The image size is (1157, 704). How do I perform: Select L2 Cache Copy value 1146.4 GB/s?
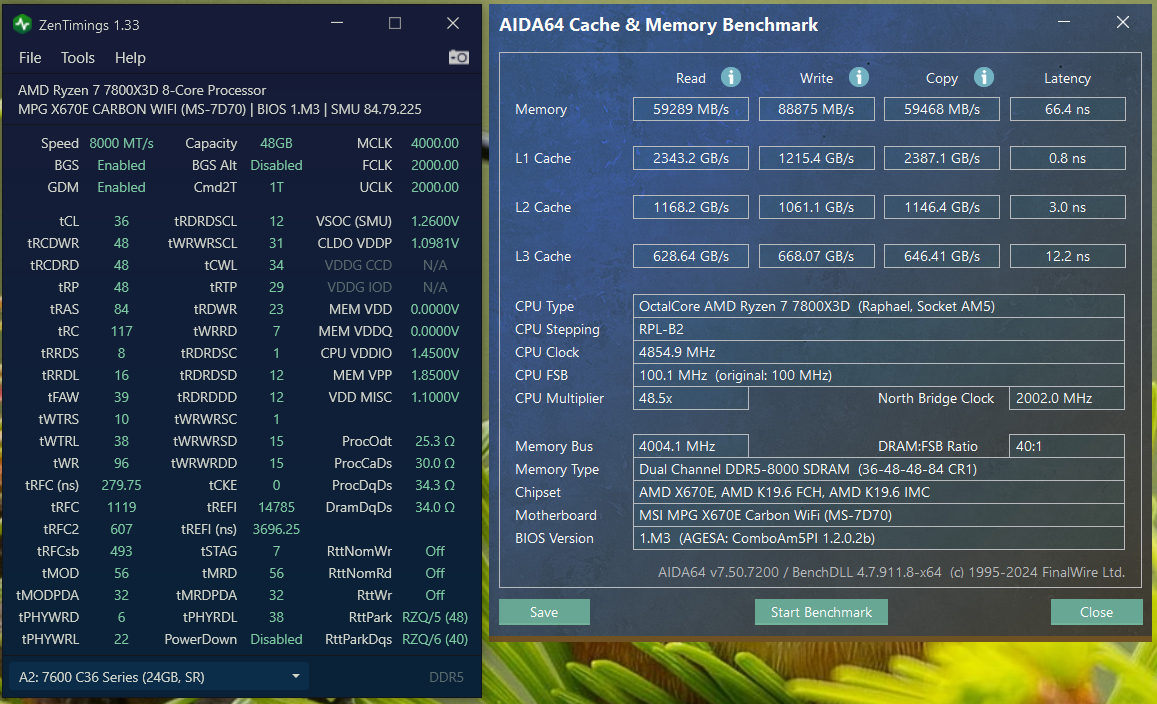click(942, 207)
